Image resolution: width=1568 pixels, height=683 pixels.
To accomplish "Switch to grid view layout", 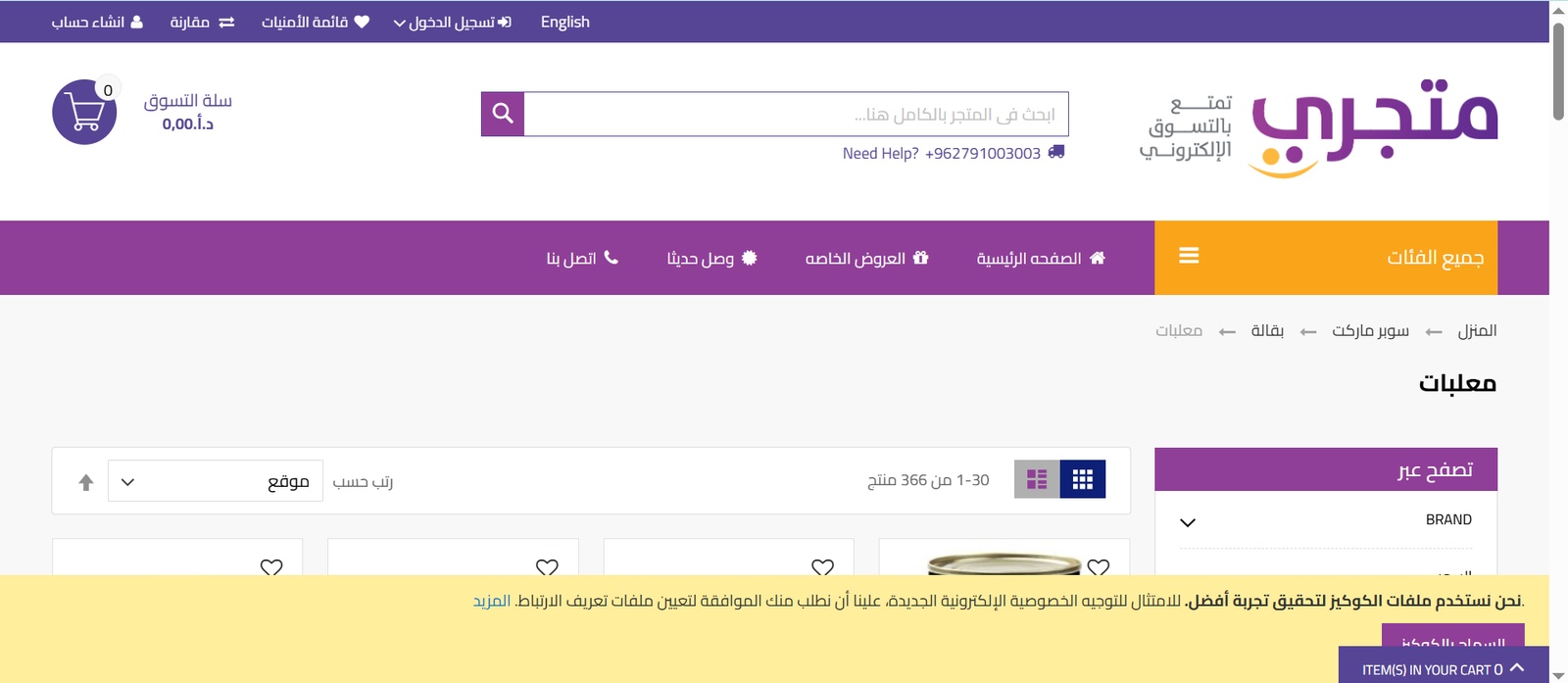I will [x=1082, y=479].
